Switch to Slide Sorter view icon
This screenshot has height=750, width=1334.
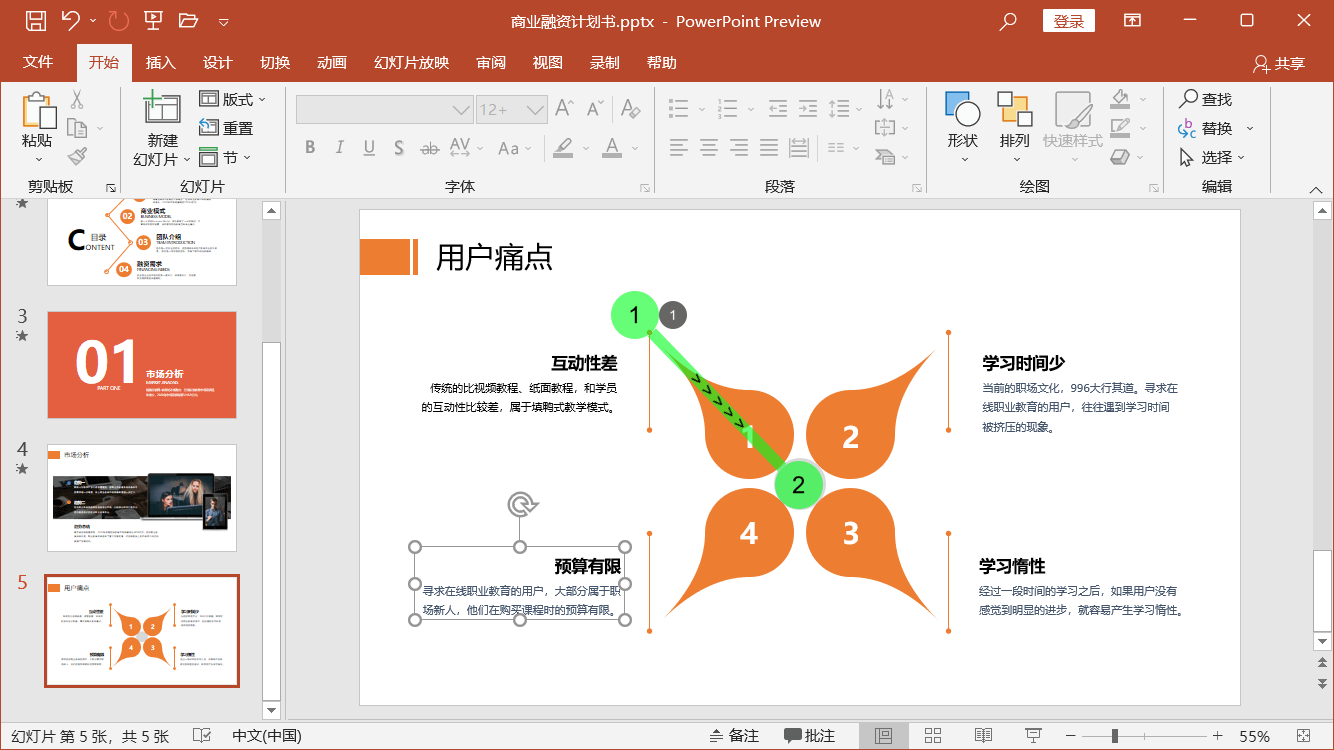coord(932,735)
